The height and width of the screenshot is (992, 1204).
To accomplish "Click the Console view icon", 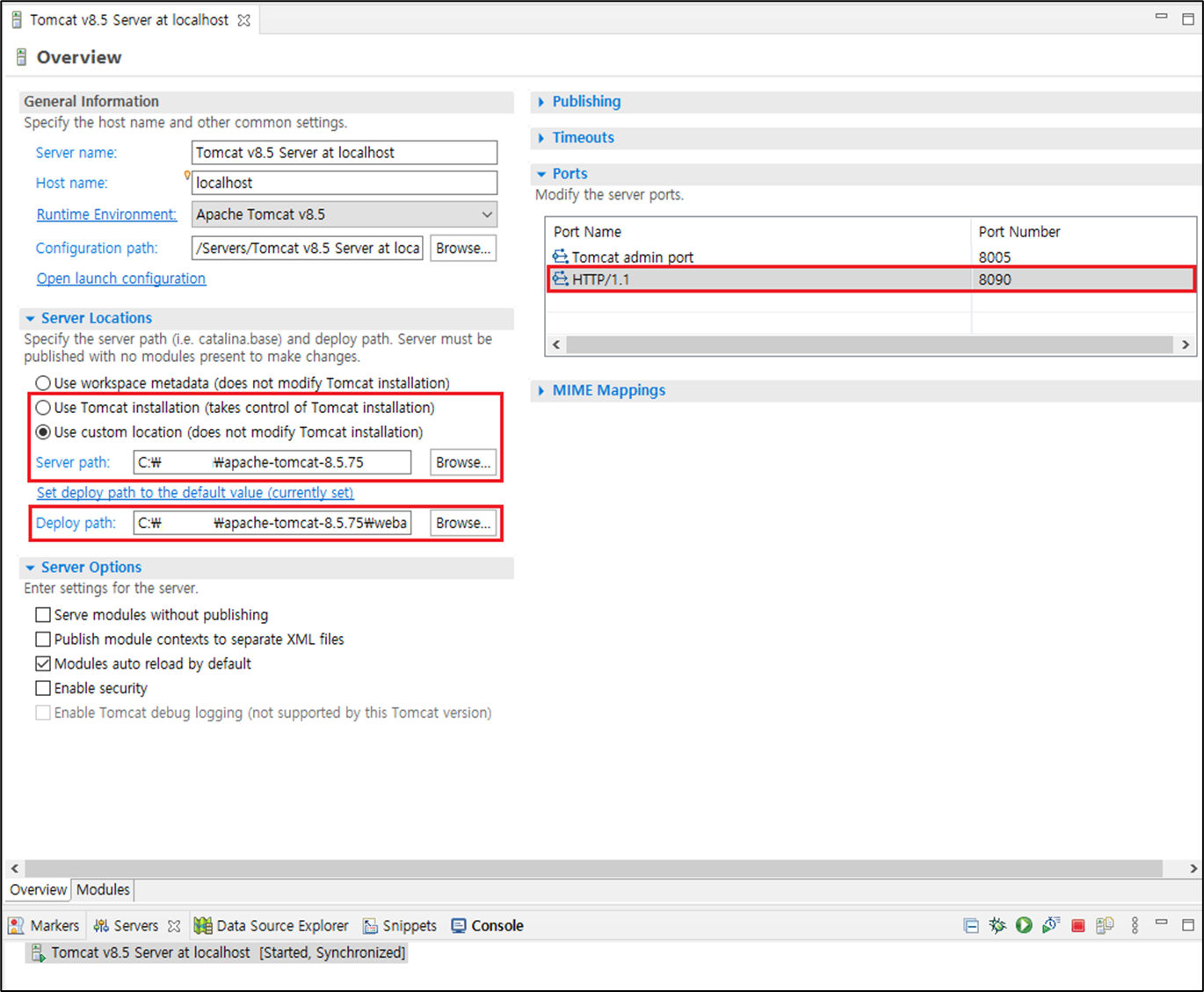I will [x=459, y=925].
